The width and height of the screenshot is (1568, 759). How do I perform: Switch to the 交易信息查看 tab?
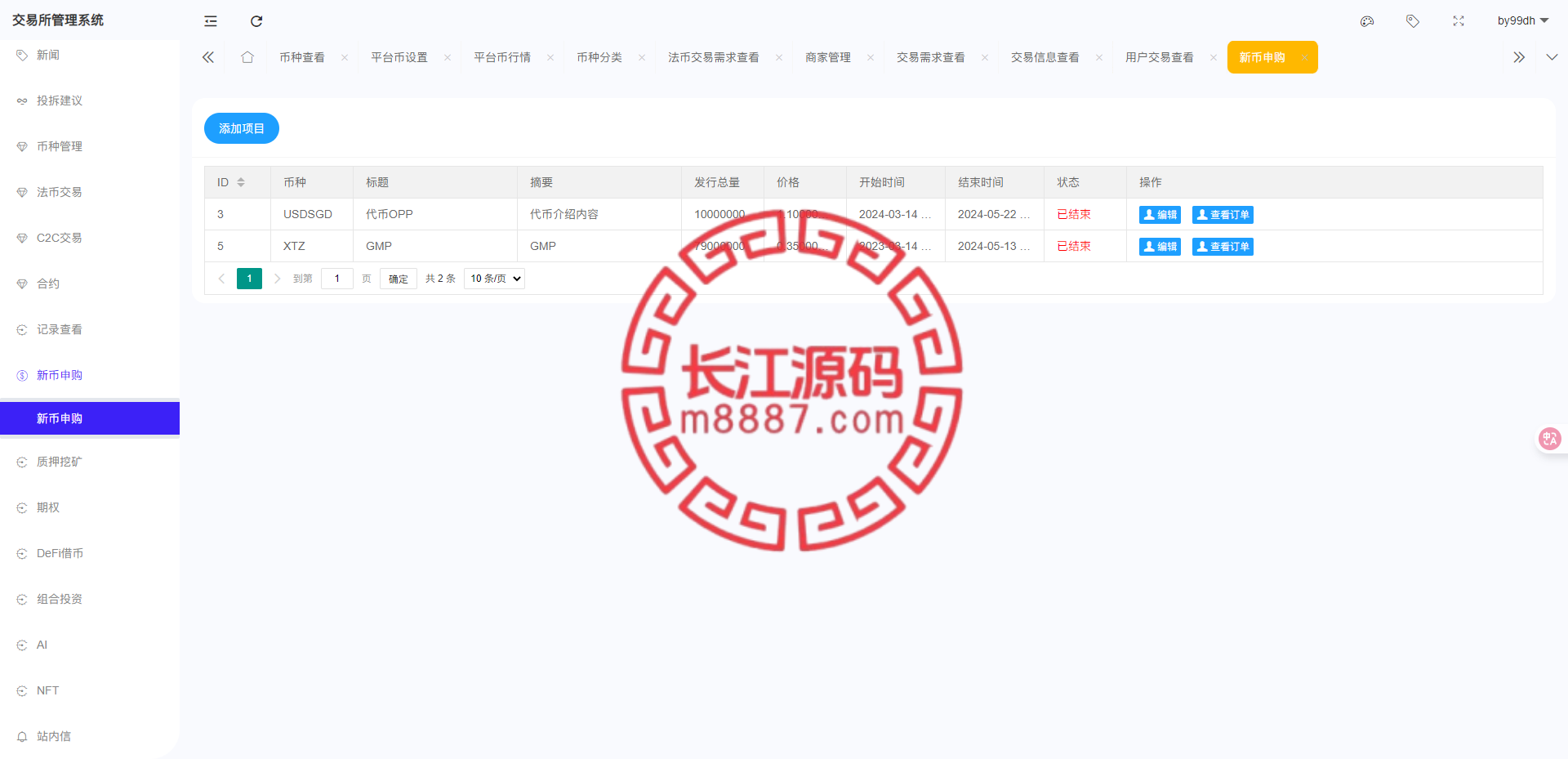pyautogui.click(x=1045, y=57)
